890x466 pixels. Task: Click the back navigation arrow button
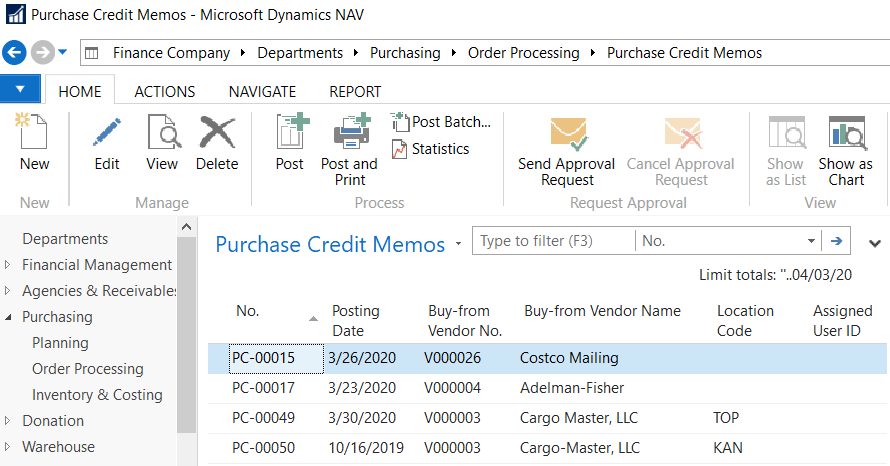coord(15,52)
